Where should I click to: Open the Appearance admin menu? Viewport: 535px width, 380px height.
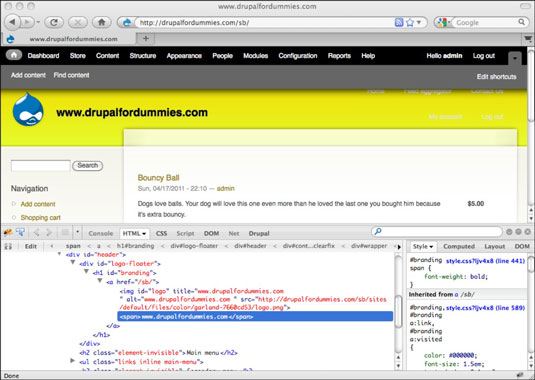[x=184, y=56]
